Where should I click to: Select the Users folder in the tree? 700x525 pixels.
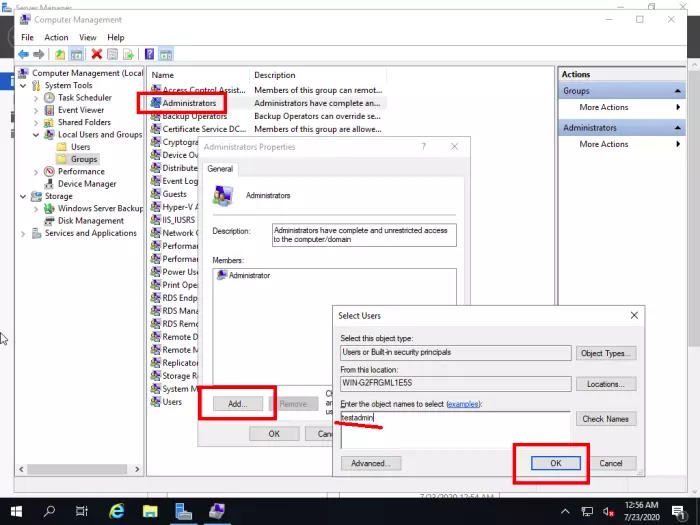[x=80, y=147]
